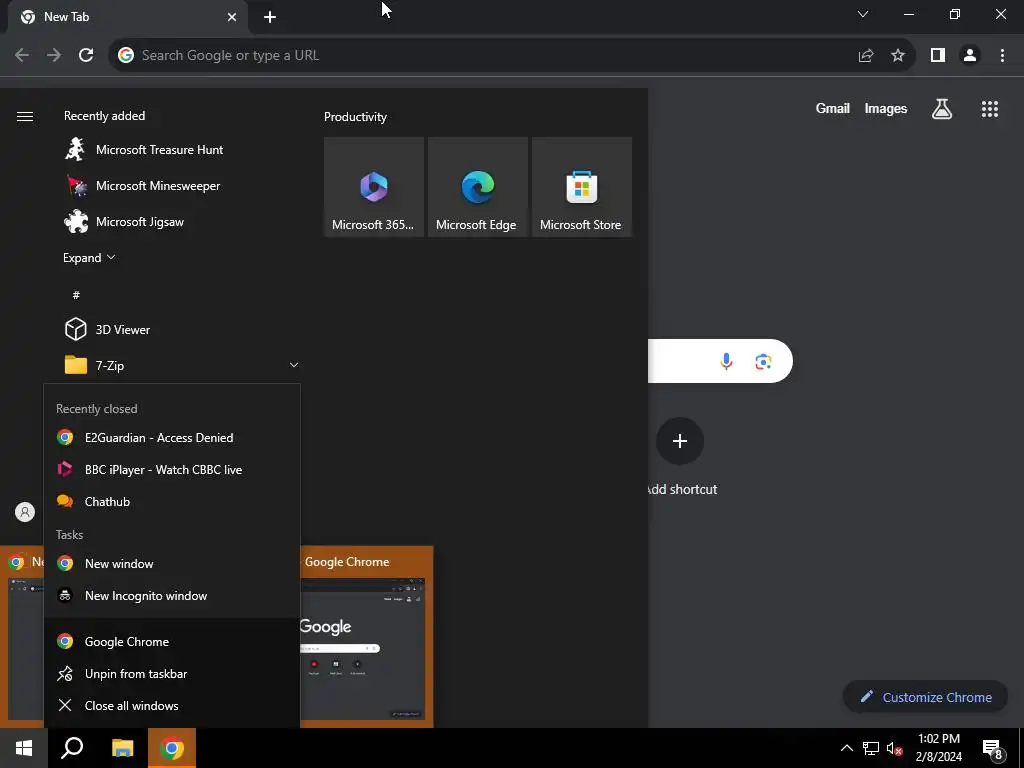1024x768 pixels.
Task: Choose New window from the jump list
Action: 172,563
